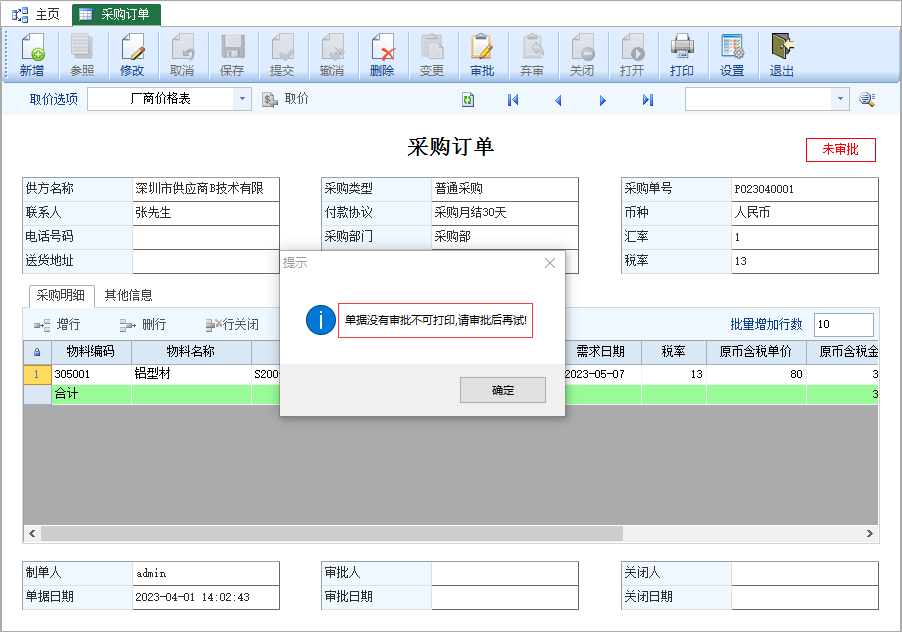Click the green refresh document icon
This screenshot has height=632, width=902.
468,99
